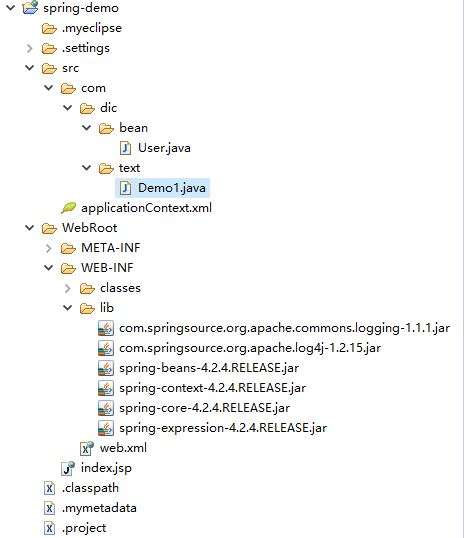Collapse the WebRoot folder

click(x=30, y=228)
